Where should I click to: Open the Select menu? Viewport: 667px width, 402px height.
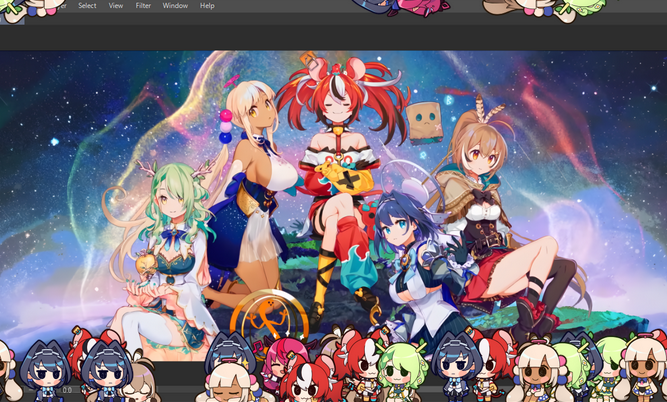point(87,6)
